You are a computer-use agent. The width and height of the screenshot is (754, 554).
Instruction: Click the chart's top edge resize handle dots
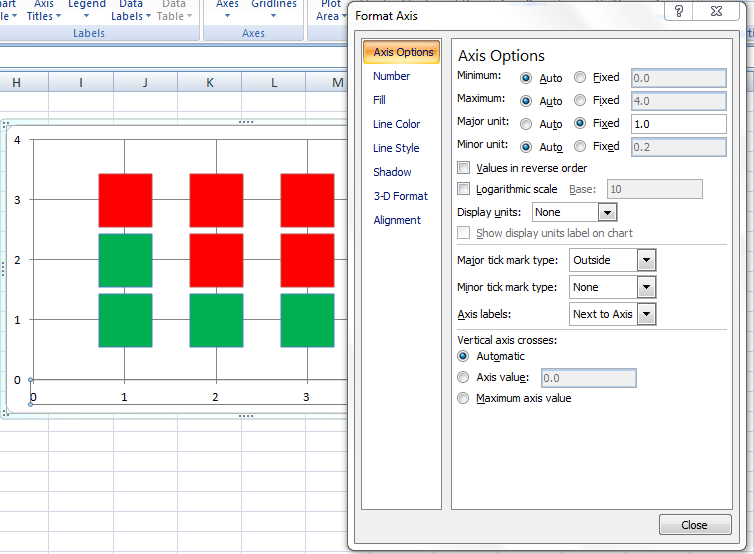[246, 122]
